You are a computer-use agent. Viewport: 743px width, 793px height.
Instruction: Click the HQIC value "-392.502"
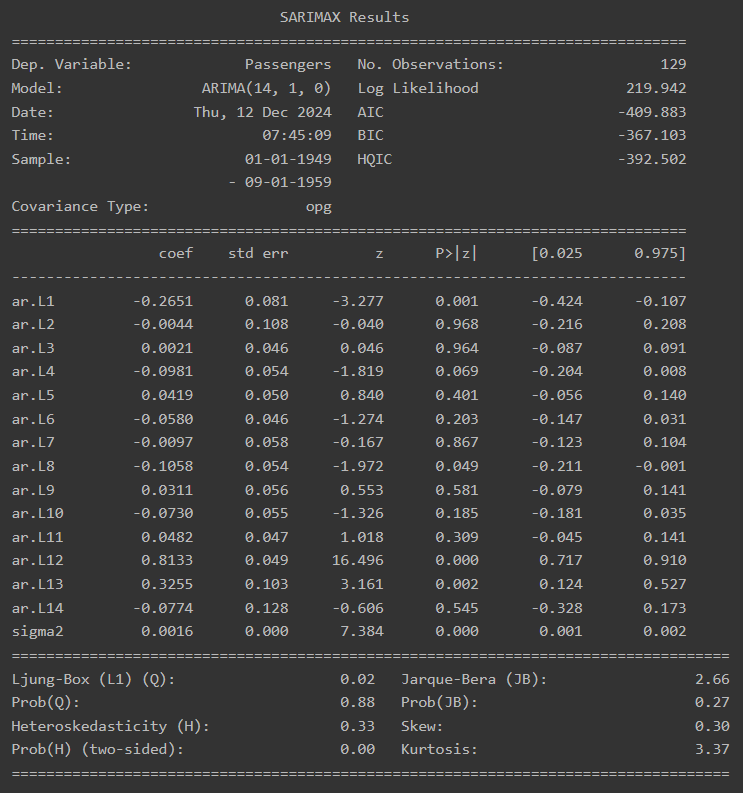(x=652, y=159)
